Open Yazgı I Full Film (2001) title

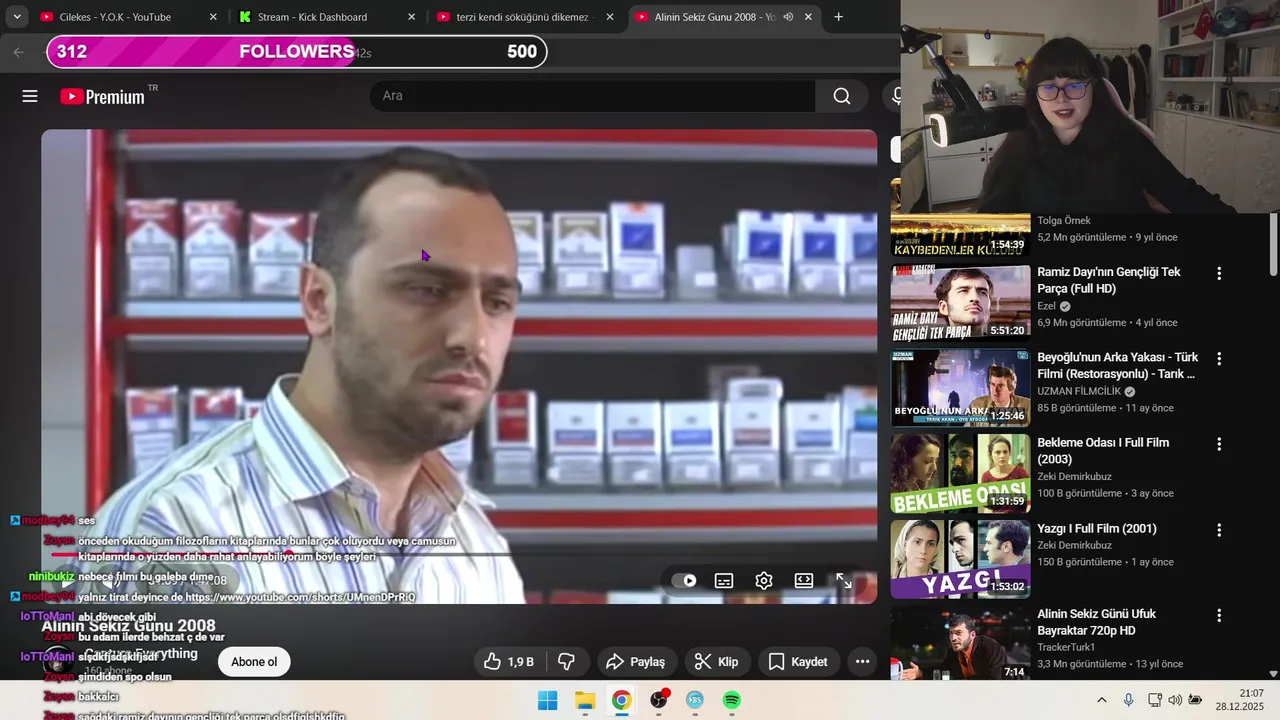click(1097, 528)
